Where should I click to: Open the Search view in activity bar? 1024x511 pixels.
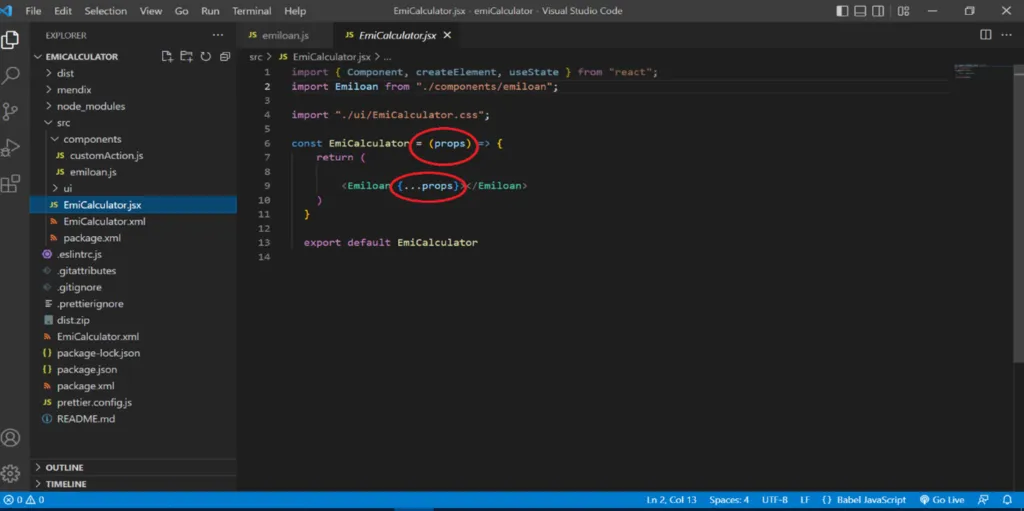[10, 76]
